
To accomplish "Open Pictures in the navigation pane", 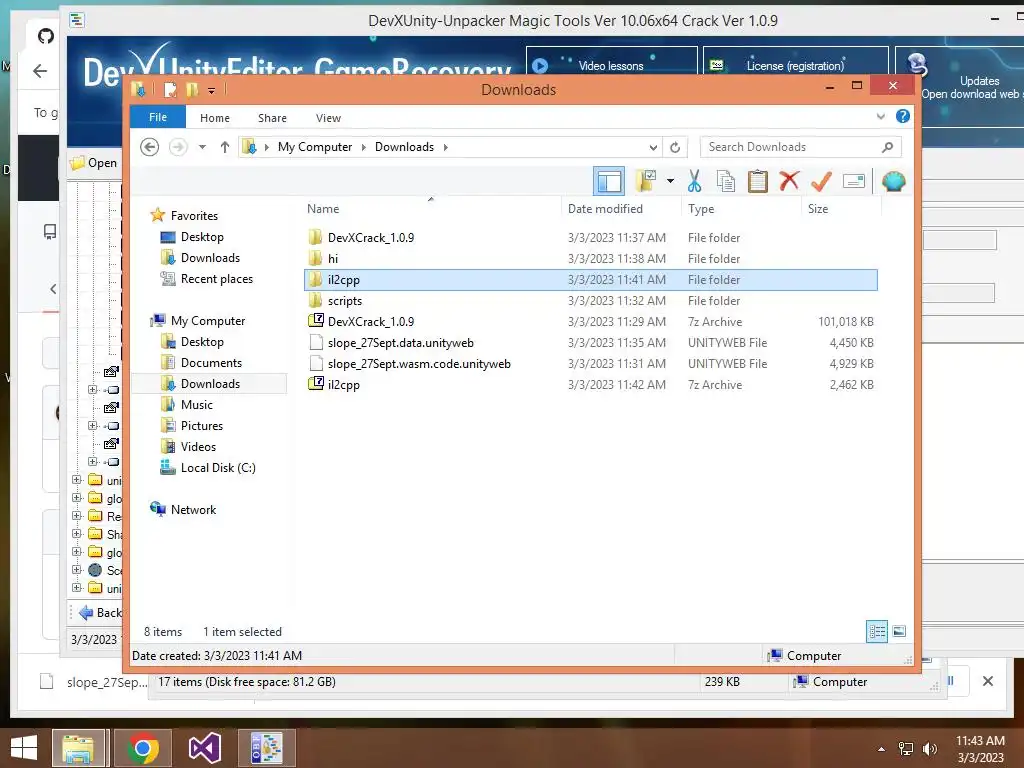I will coord(201,426).
